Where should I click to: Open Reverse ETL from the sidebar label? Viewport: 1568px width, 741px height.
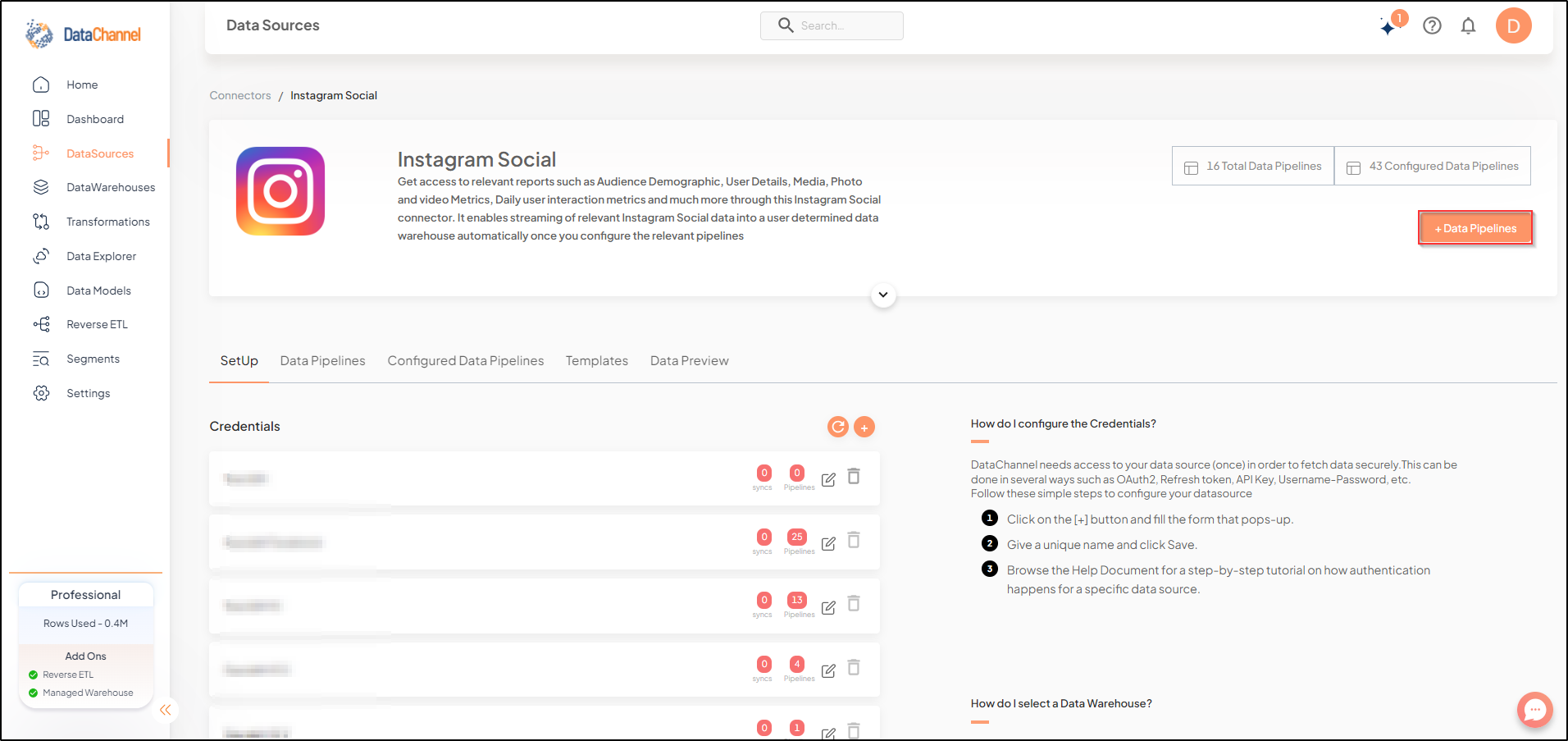click(98, 324)
